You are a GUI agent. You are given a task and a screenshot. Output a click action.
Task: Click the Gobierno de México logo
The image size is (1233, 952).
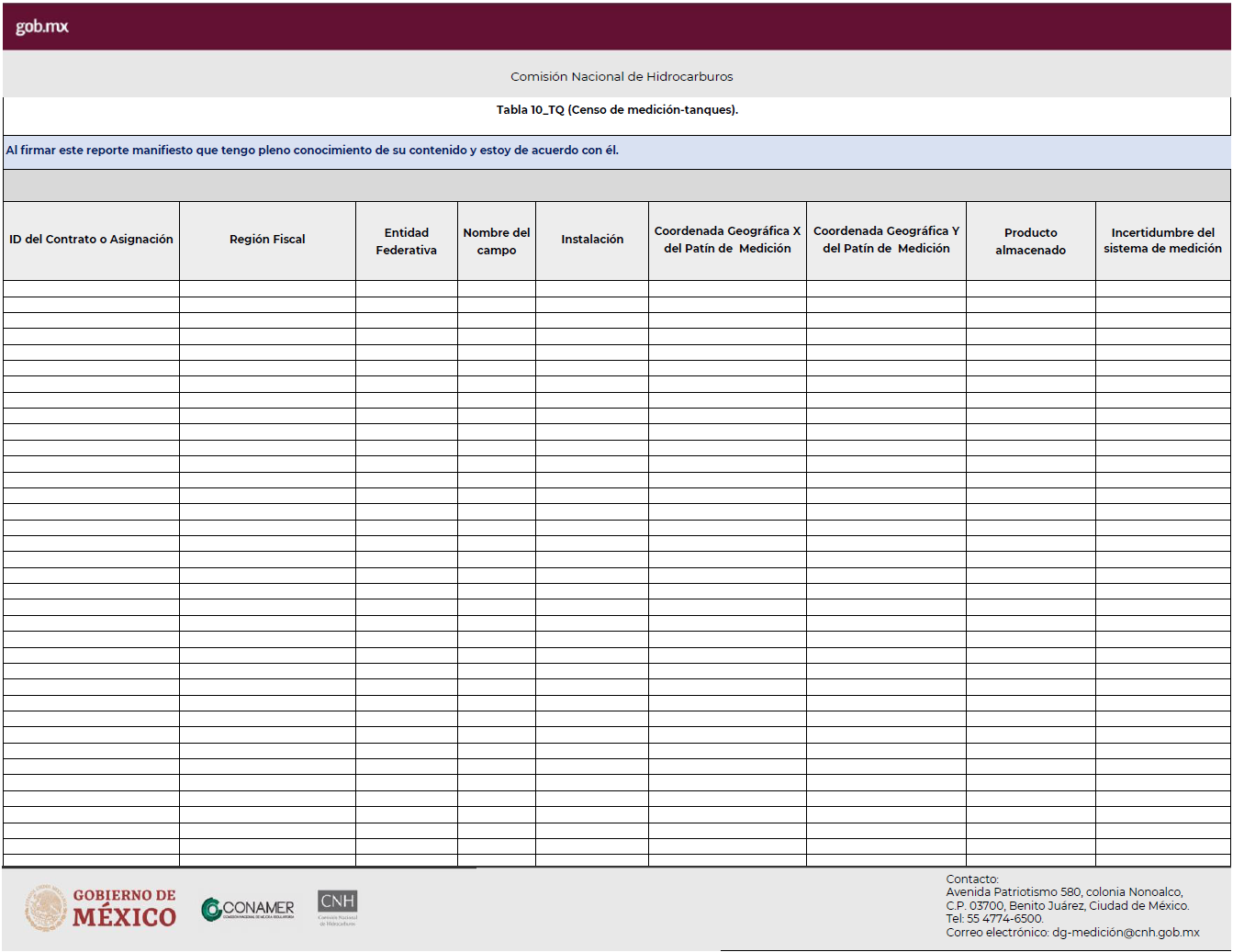point(101,908)
